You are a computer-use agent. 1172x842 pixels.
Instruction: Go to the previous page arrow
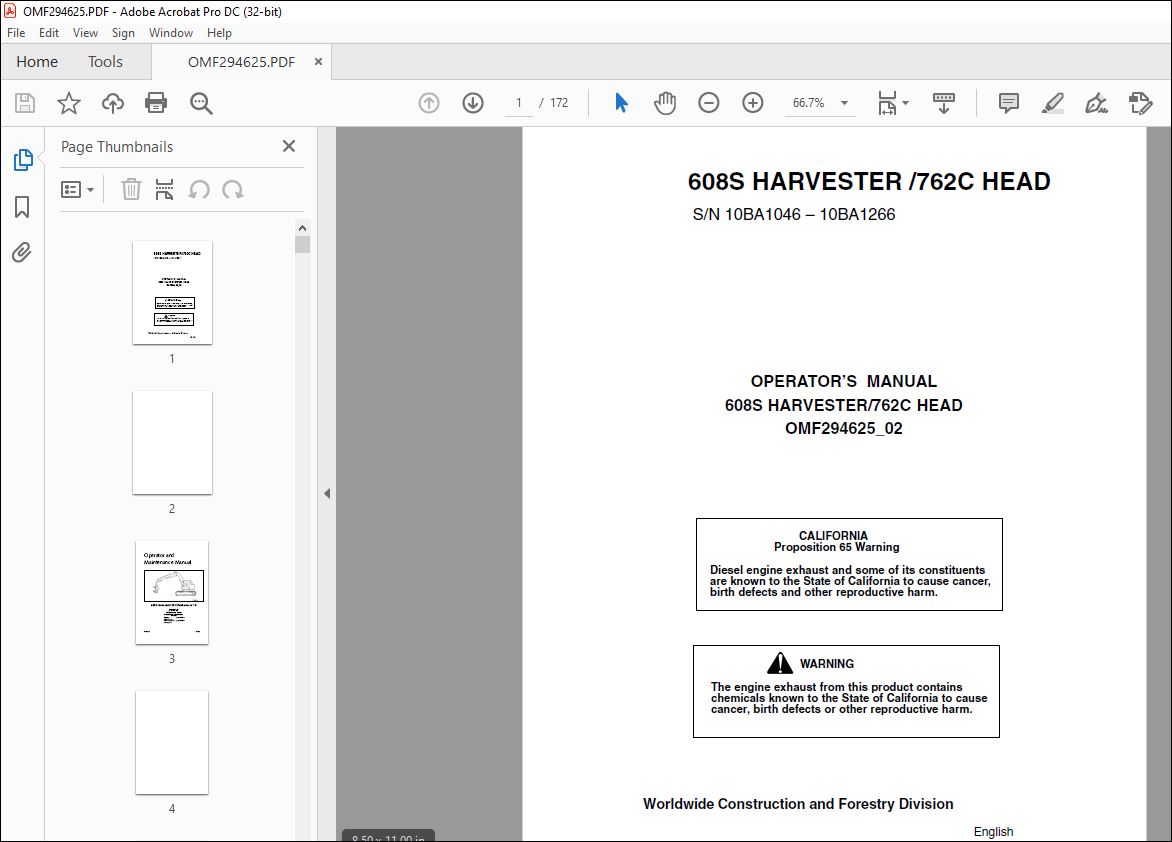click(429, 102)
